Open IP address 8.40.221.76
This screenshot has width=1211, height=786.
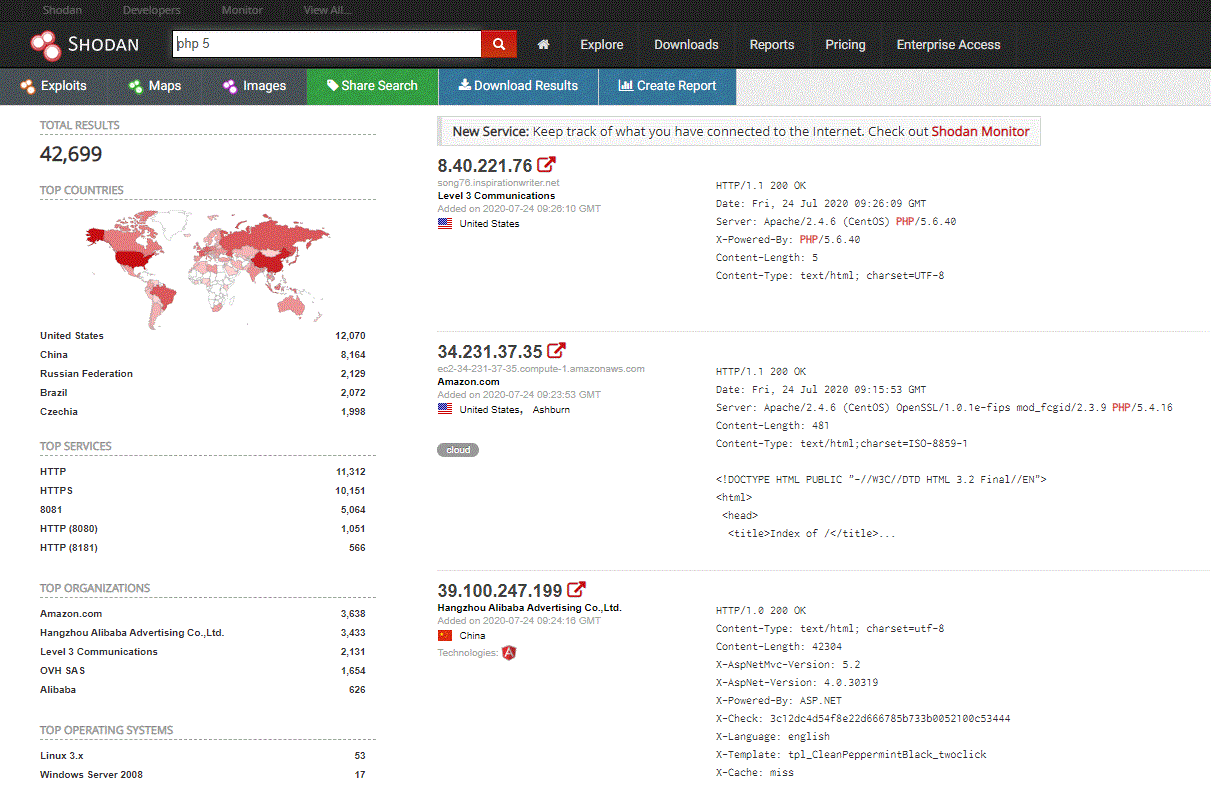tap(485, 166)
